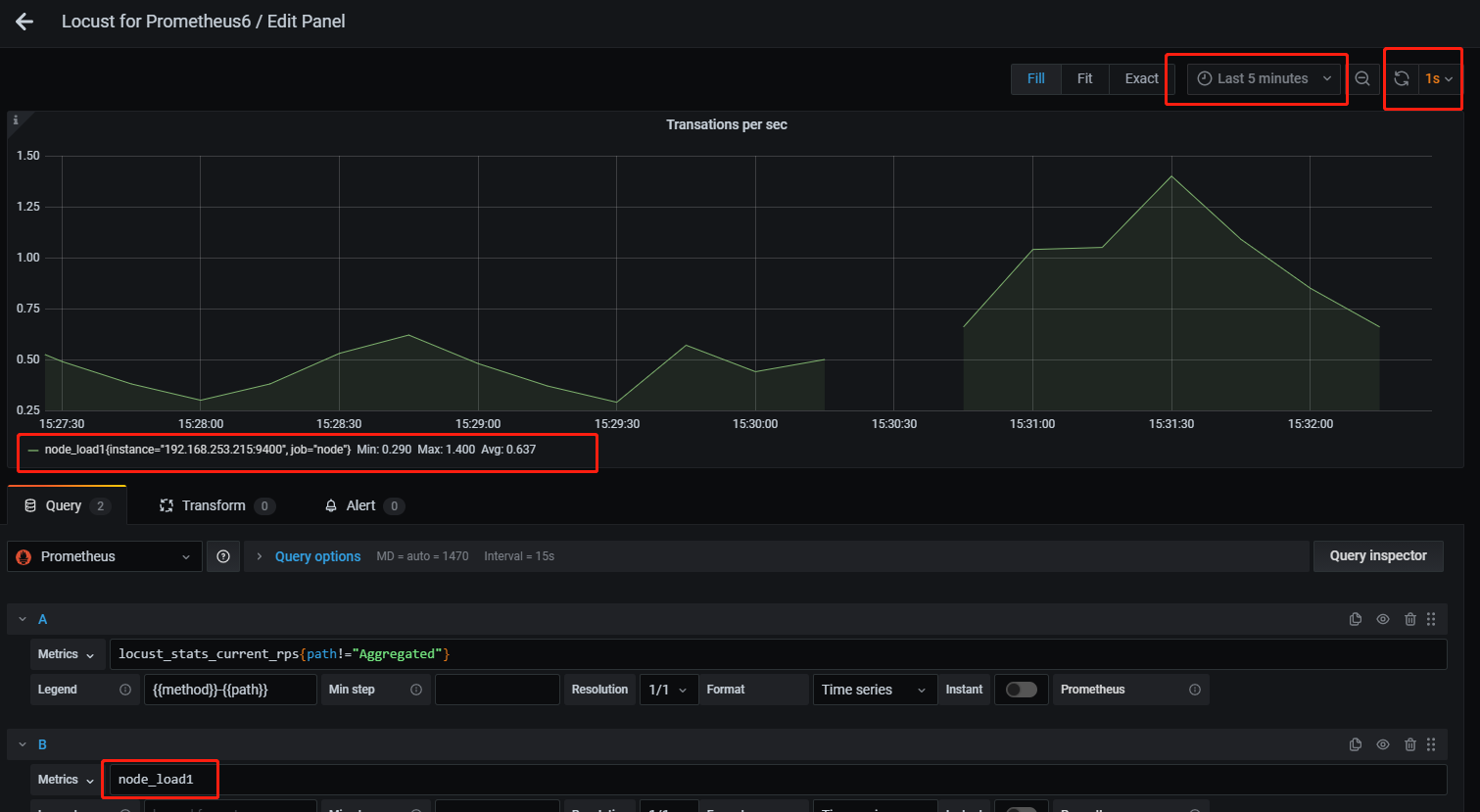
Task: Duplicate query A using the copy icon
Action: (1355, 619)
